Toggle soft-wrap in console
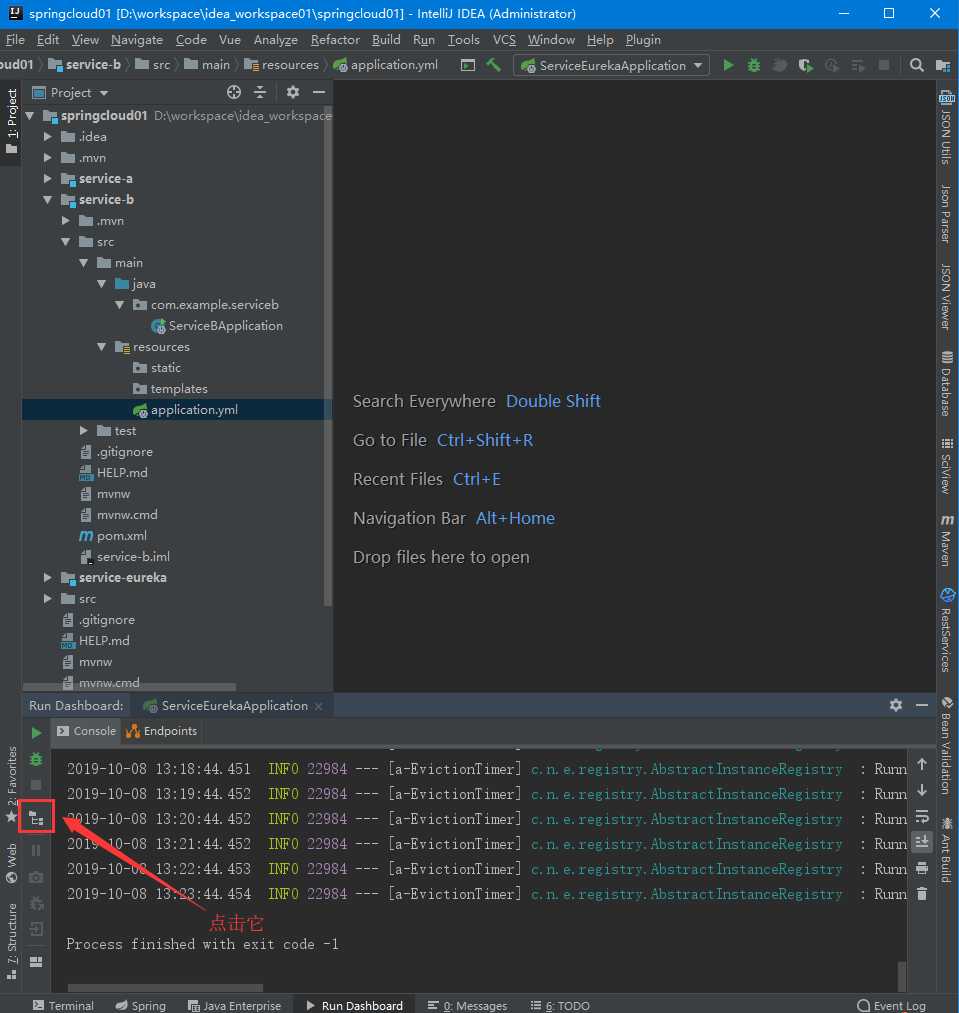The image size is (959, 1013). [x=922, y=816]
